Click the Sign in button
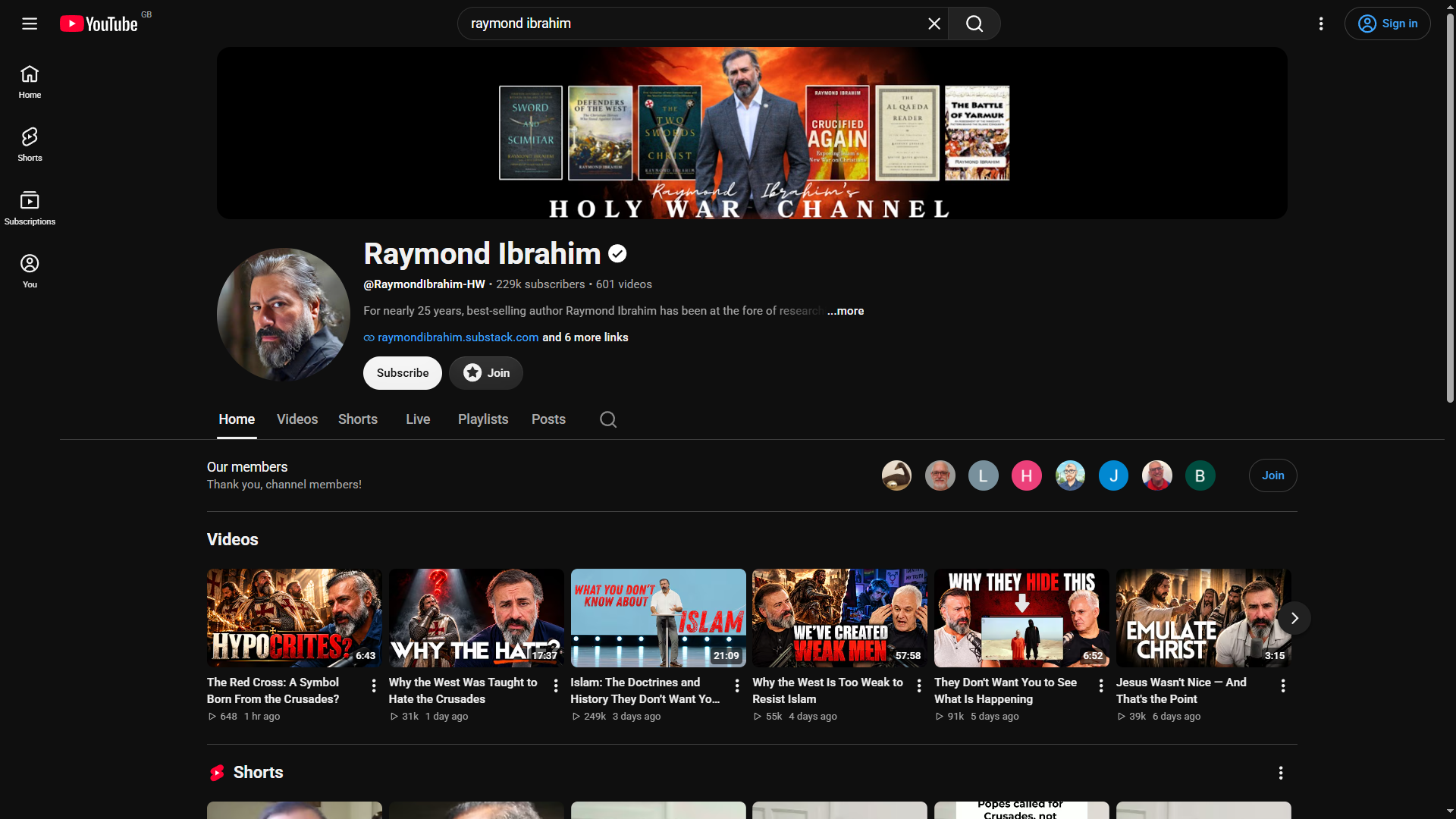This screenshot has width=1456, height=819. (x=1388, y=24)
